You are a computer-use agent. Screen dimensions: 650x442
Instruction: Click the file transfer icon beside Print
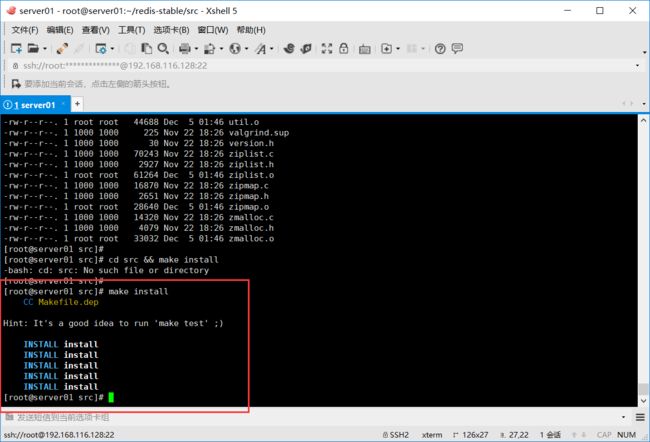pyautogui.click(x=210, y=49)
